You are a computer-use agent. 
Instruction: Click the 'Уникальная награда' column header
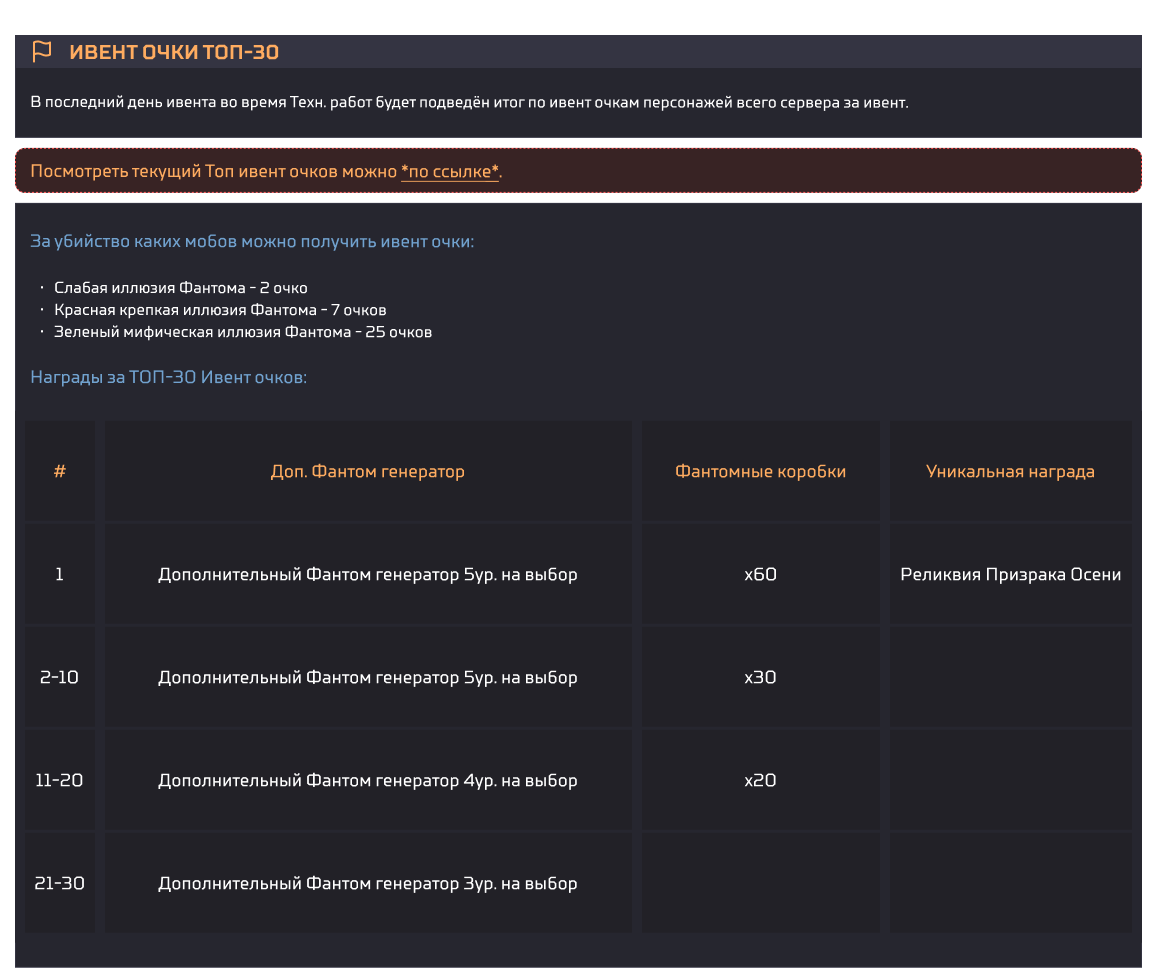1010,472
